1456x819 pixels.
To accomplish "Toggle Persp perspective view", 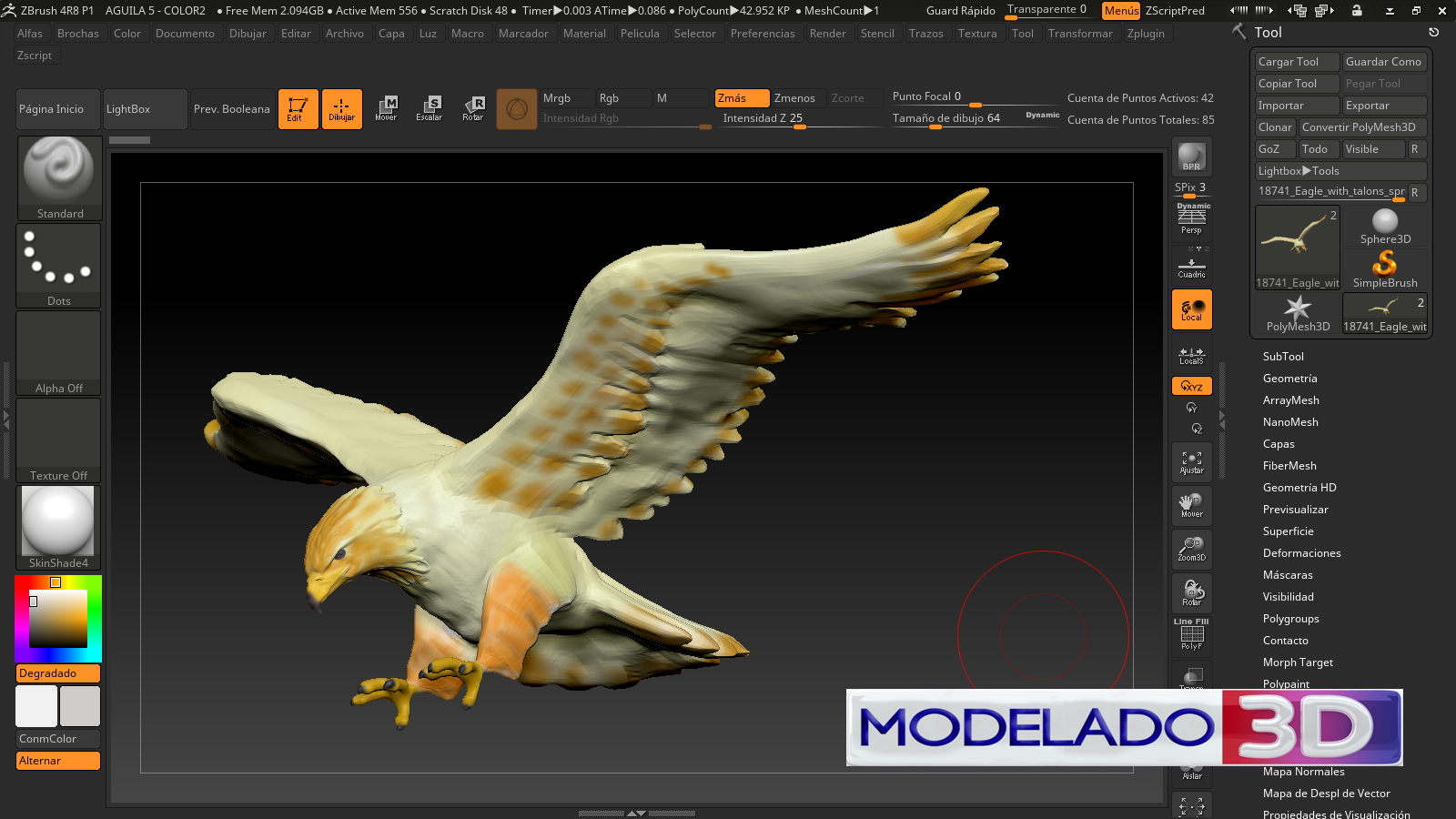I will pos(1192,219).
